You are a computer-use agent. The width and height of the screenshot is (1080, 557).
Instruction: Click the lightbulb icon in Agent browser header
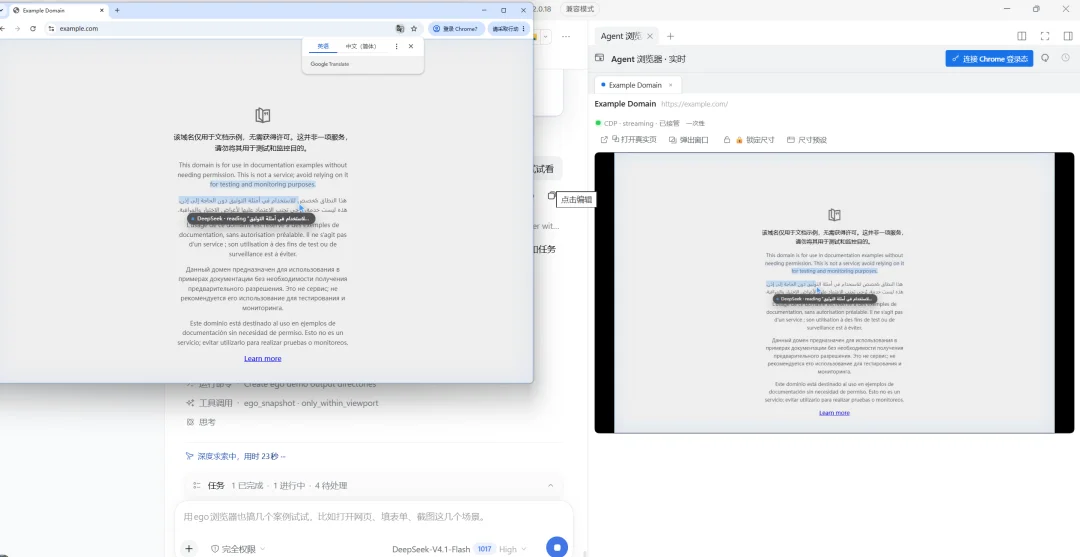point(1045,59)
